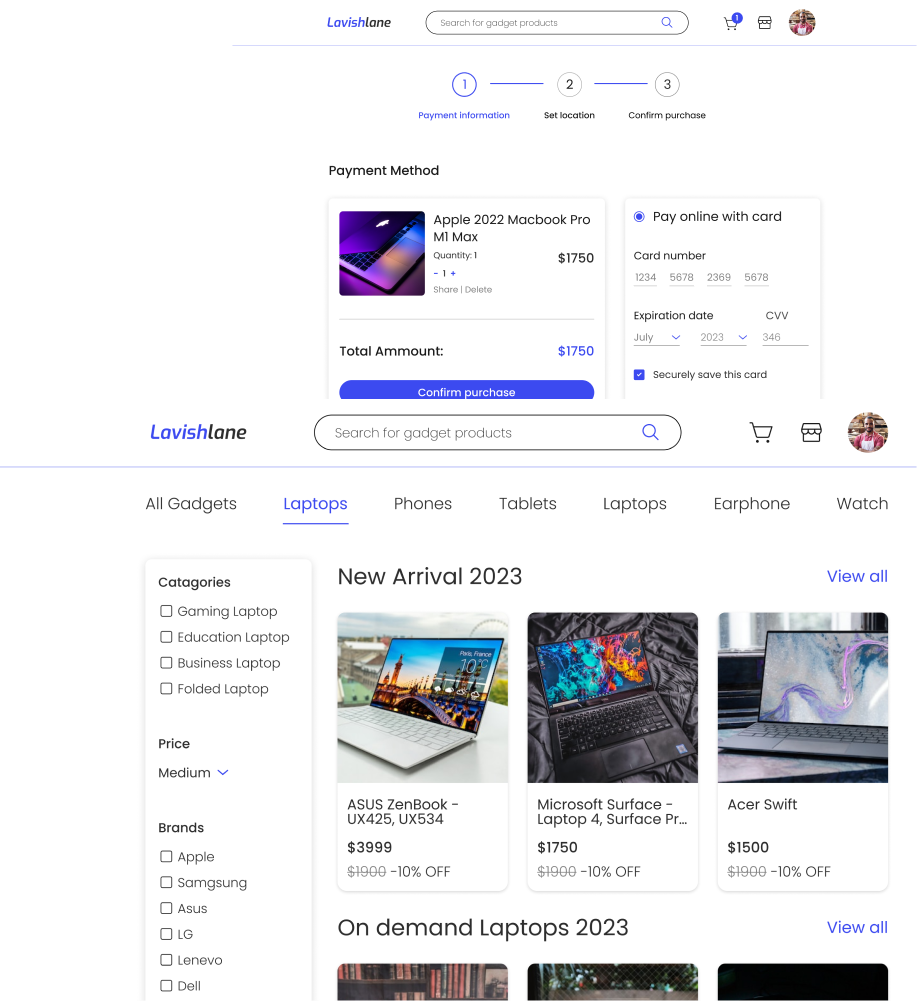Screen dimensions: 917x1001
Task: Switch to the Phones tab
Action: point(422,504)
